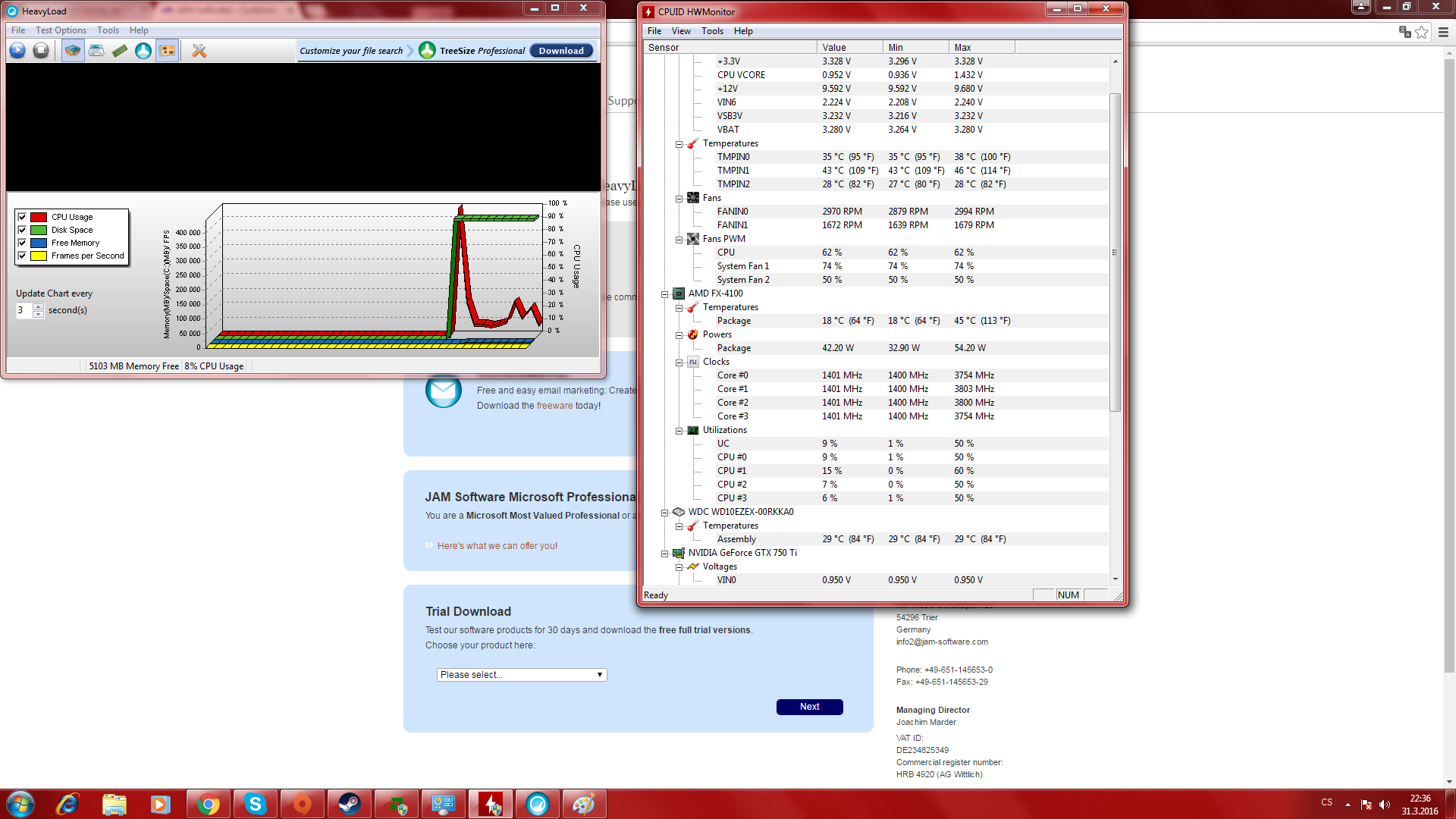This screenshot has width=1456, height=819.
Task: Open HWMonitor Tools menu
Action: (712, 31)
